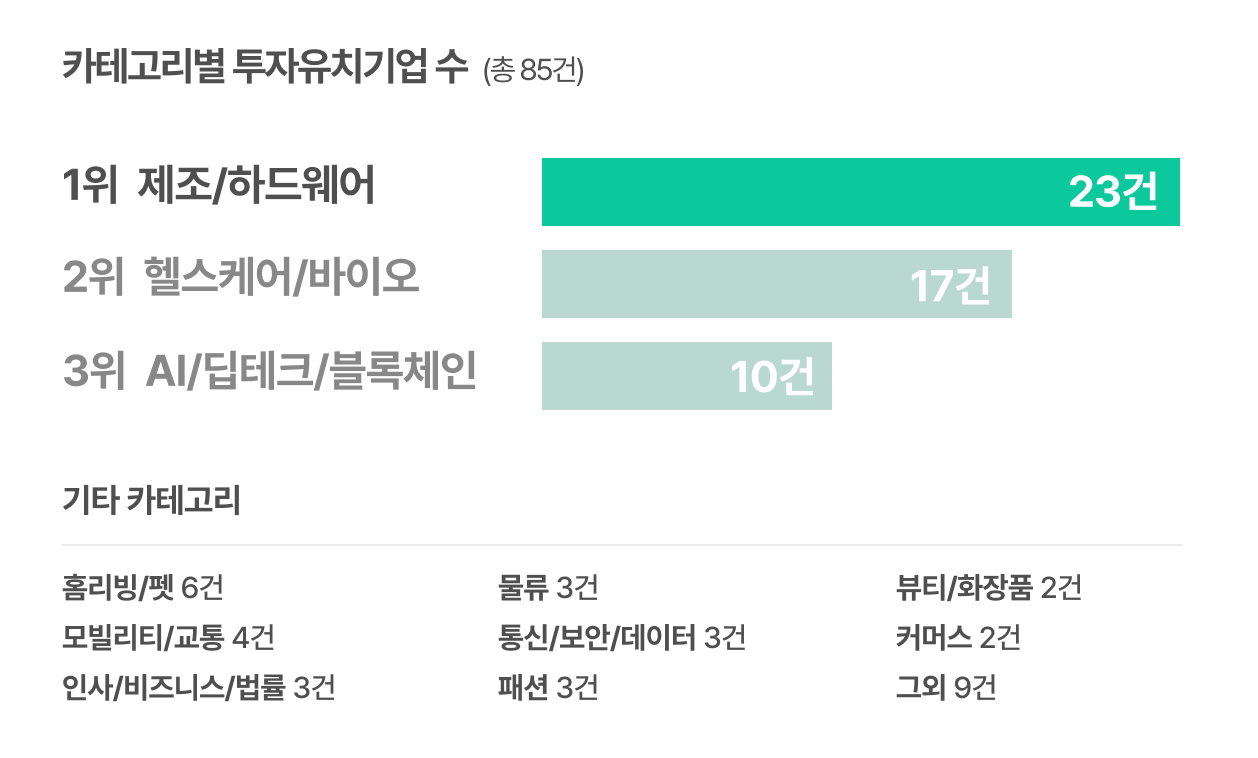
Task: Select 커머스 2건 entry
Action: click(x=958, y=637)
